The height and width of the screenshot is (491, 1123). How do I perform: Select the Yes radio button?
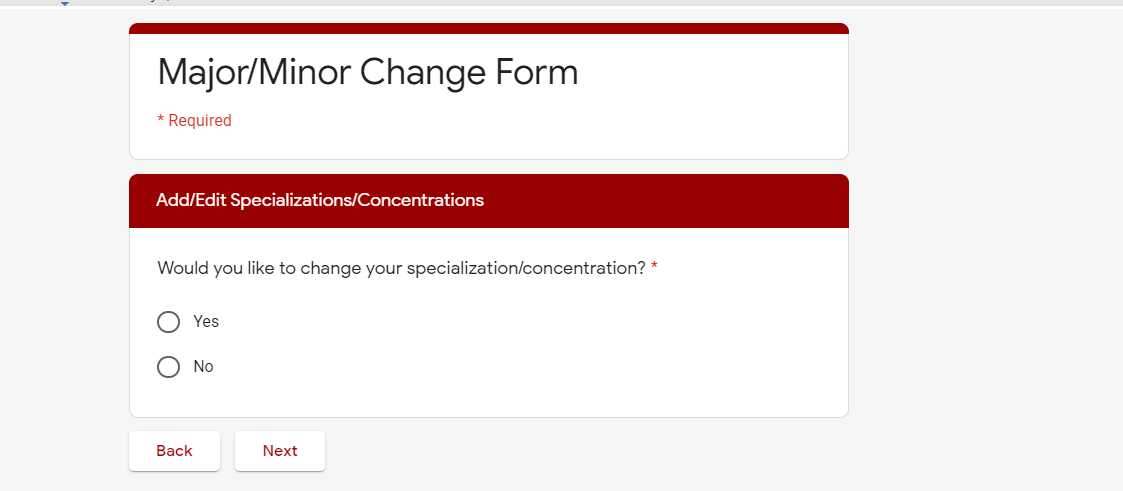click(x=168, y=322)
